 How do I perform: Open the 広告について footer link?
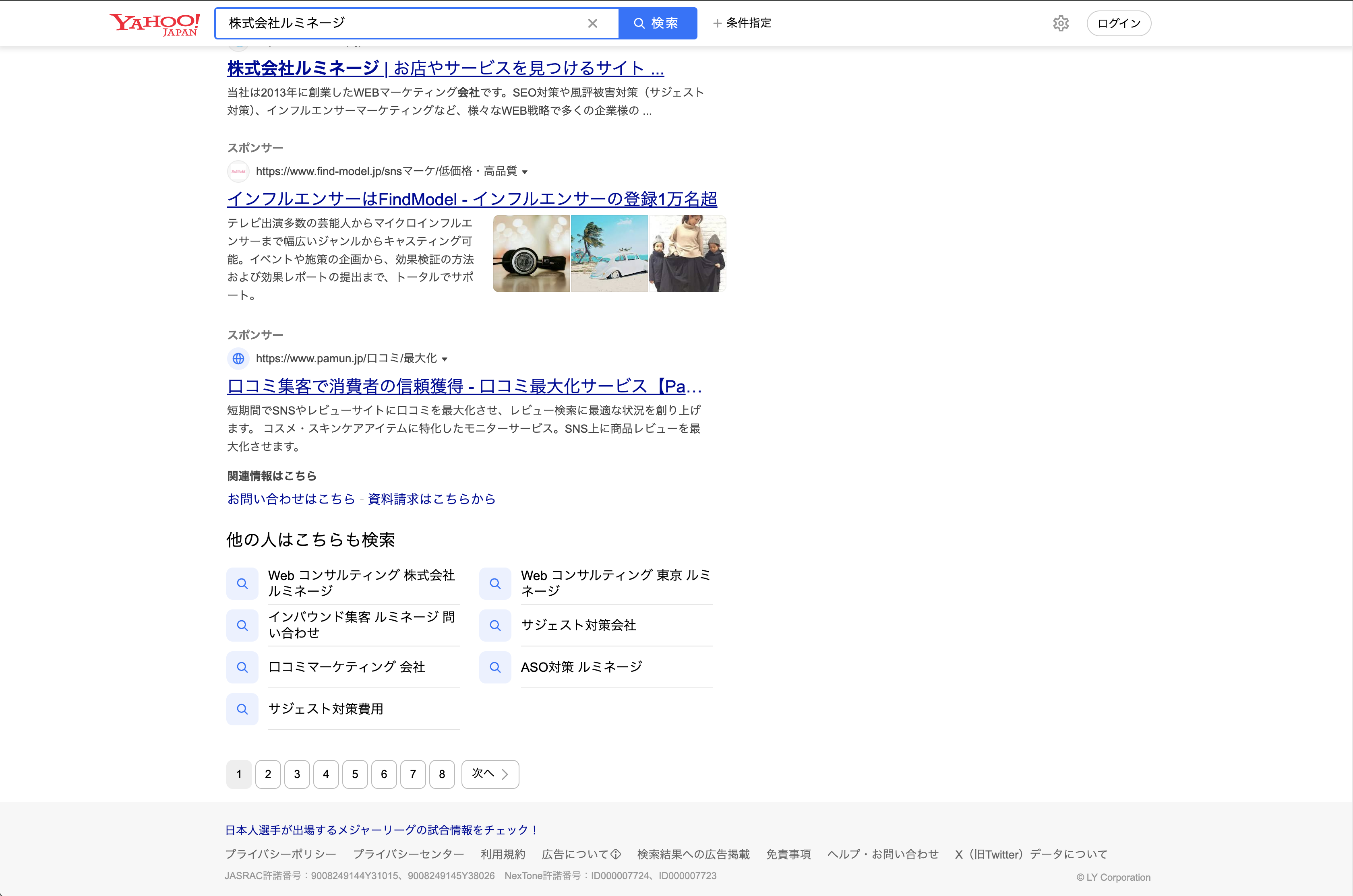coord(581,854)
